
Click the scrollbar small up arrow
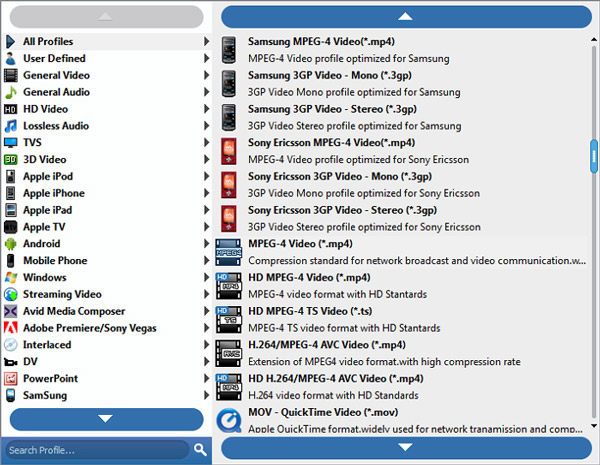[594, 39]
